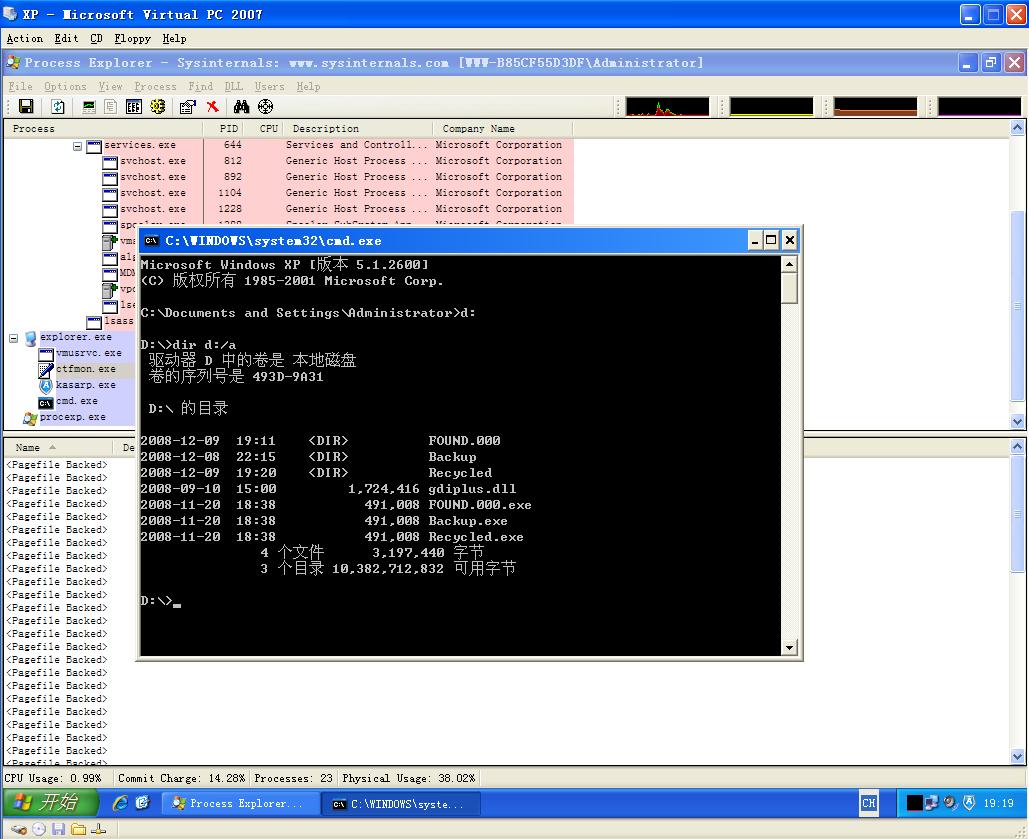This screenshot has width=1029, height=839.
Task: Open the Virtual PC CD menu
Action: tap(96, 39)
